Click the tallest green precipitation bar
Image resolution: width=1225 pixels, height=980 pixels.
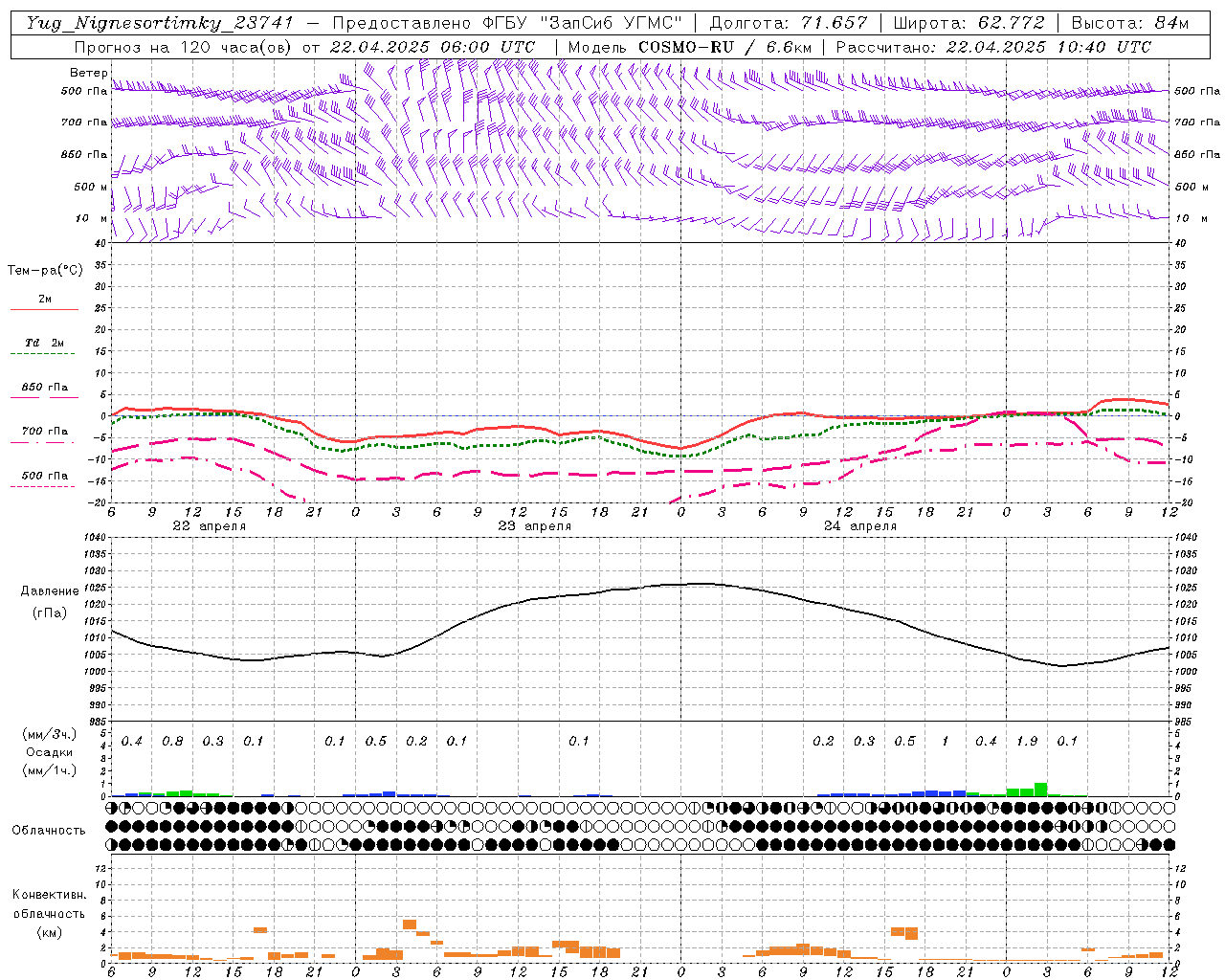coord(1040,790)
